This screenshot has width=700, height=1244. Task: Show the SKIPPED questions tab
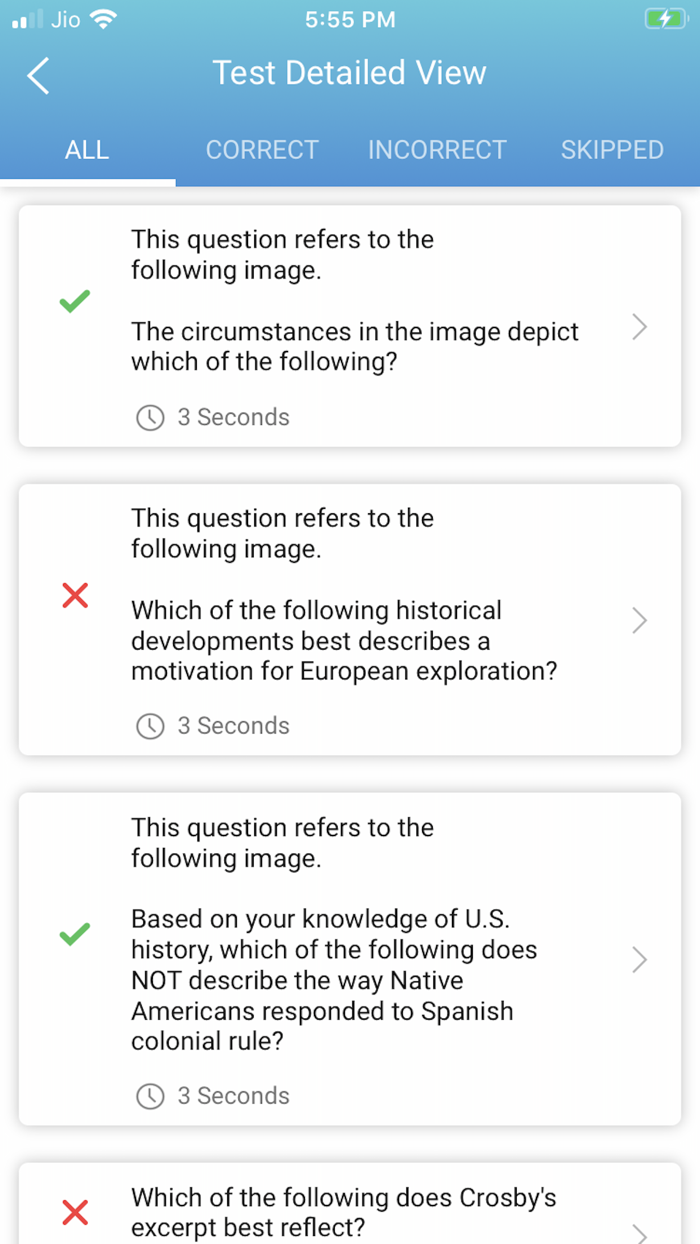point(612,150)
